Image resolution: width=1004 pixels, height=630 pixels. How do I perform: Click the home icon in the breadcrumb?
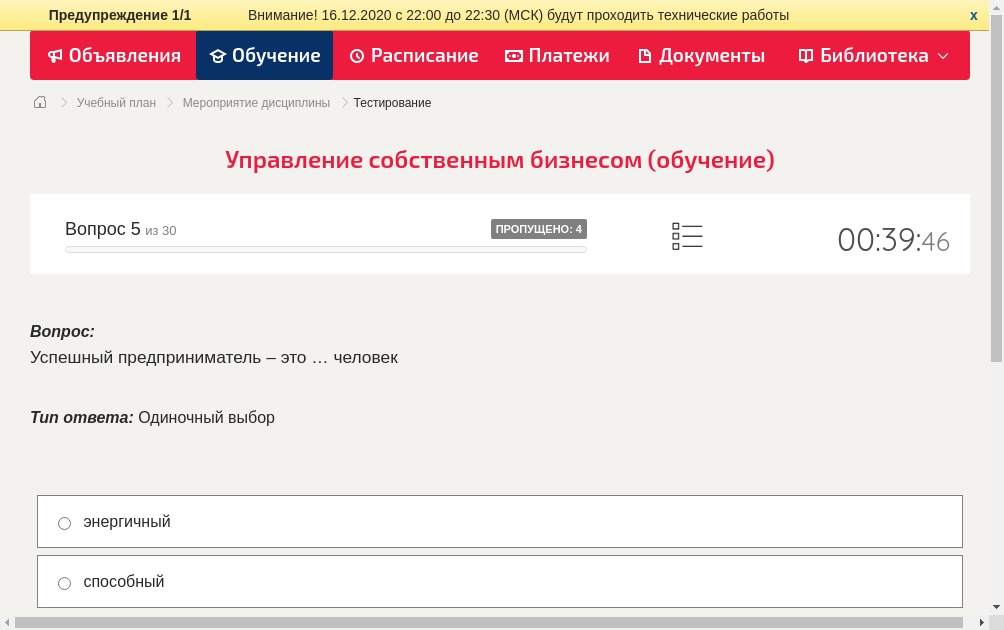tap(39, 102)
